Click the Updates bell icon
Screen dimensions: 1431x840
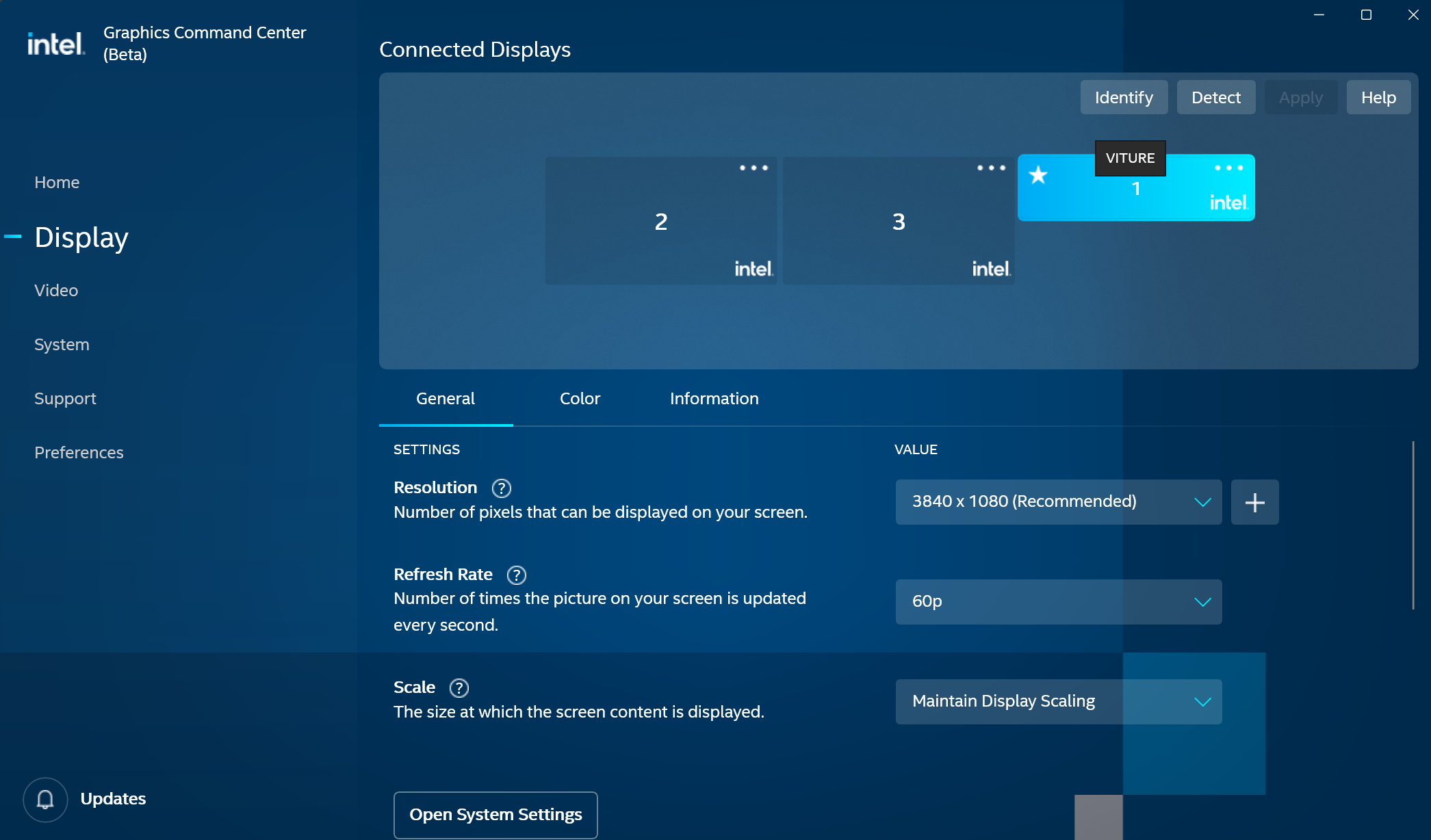[45, 799]
